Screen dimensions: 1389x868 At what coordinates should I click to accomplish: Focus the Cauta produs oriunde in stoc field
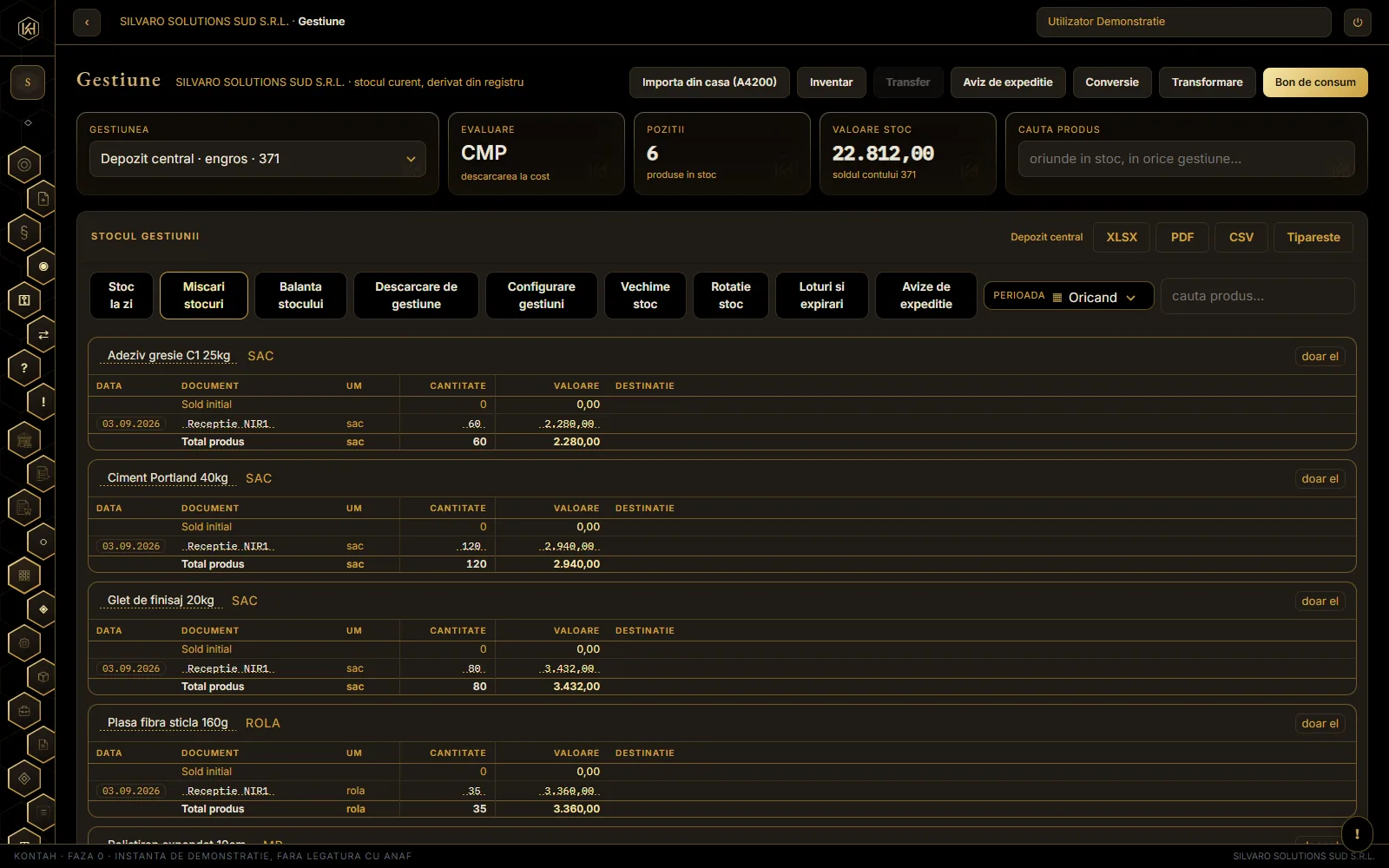click(1187, 159)
